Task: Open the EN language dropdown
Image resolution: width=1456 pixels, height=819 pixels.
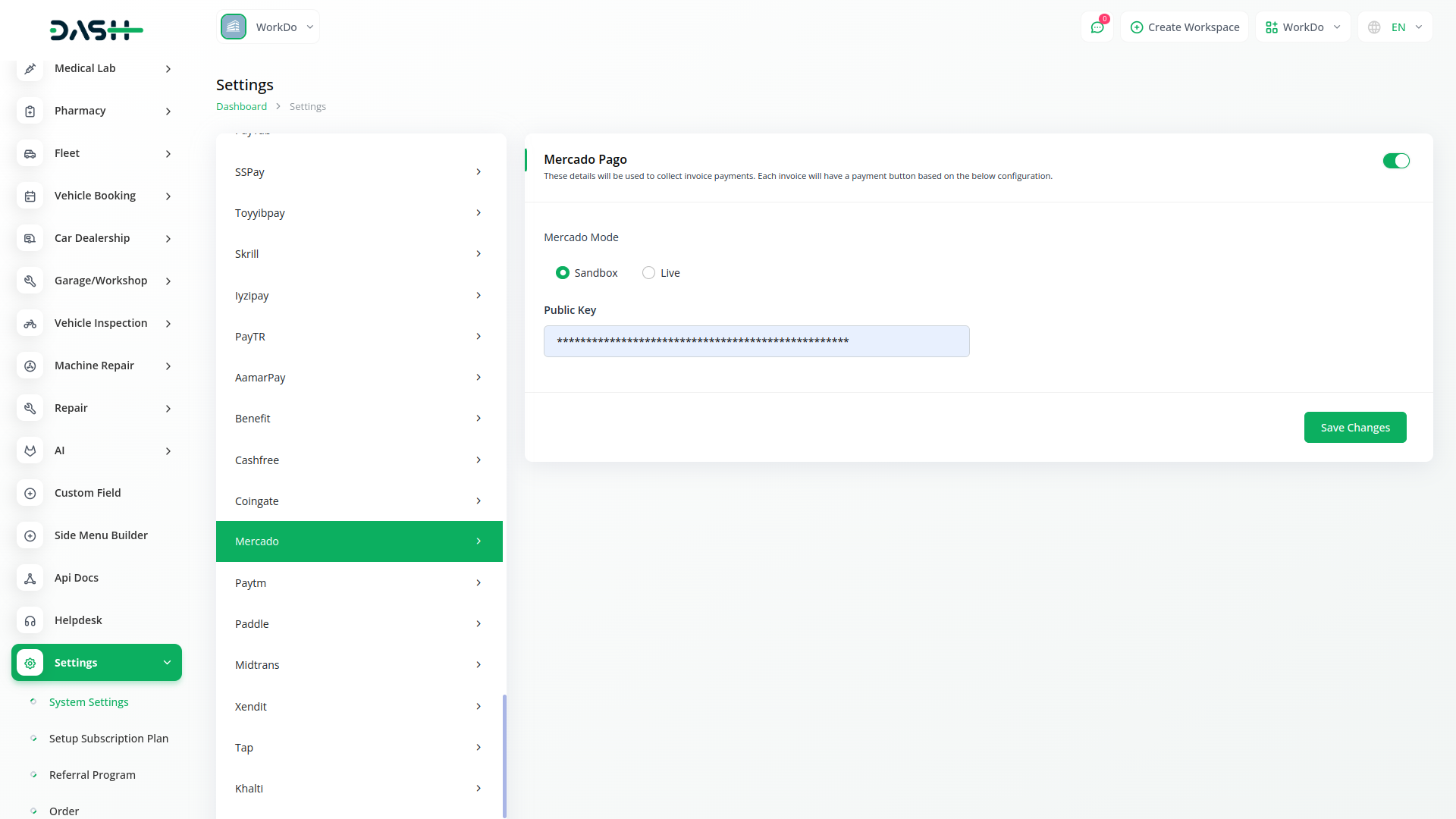Action: pyautogui.click(x=1395, y=27)
